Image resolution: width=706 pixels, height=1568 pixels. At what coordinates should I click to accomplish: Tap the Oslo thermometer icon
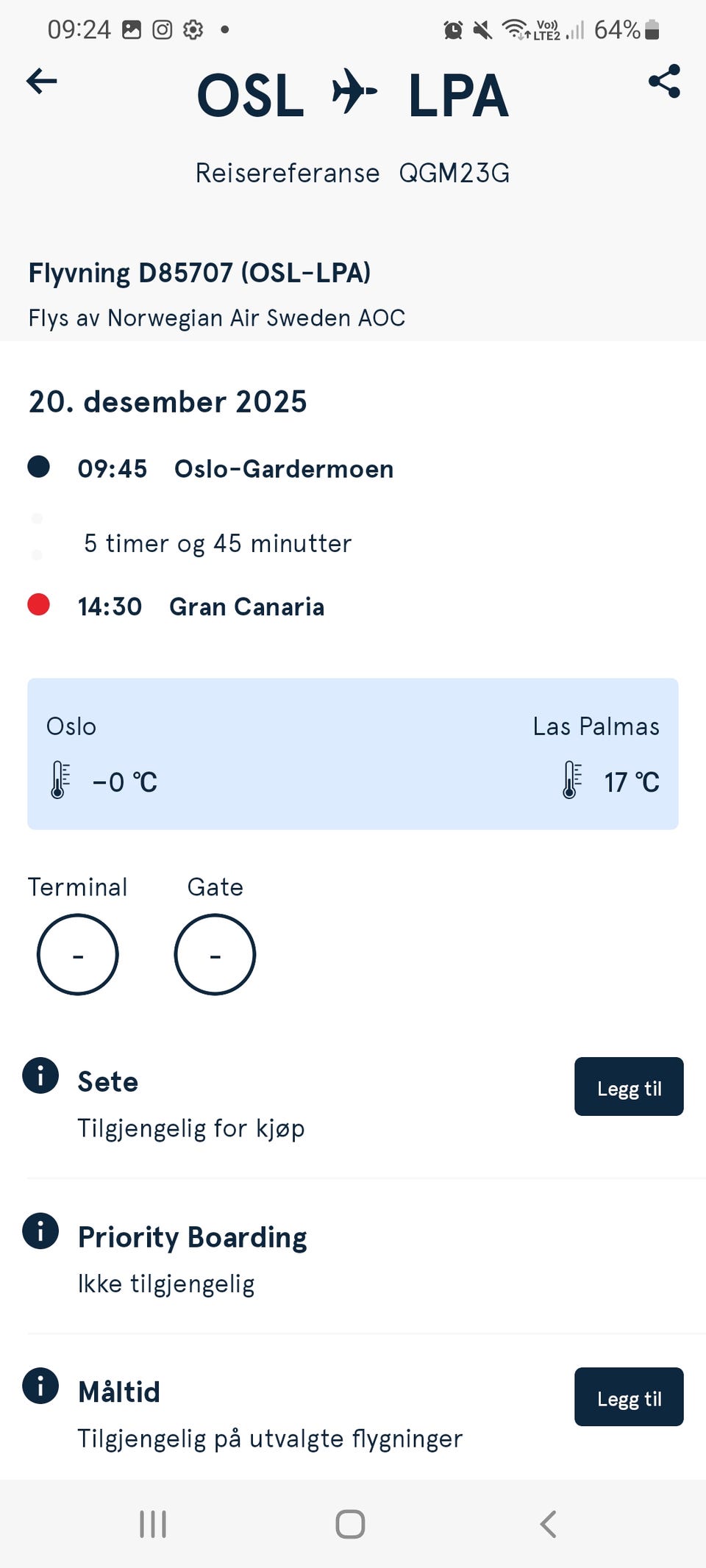pos(60,780)
